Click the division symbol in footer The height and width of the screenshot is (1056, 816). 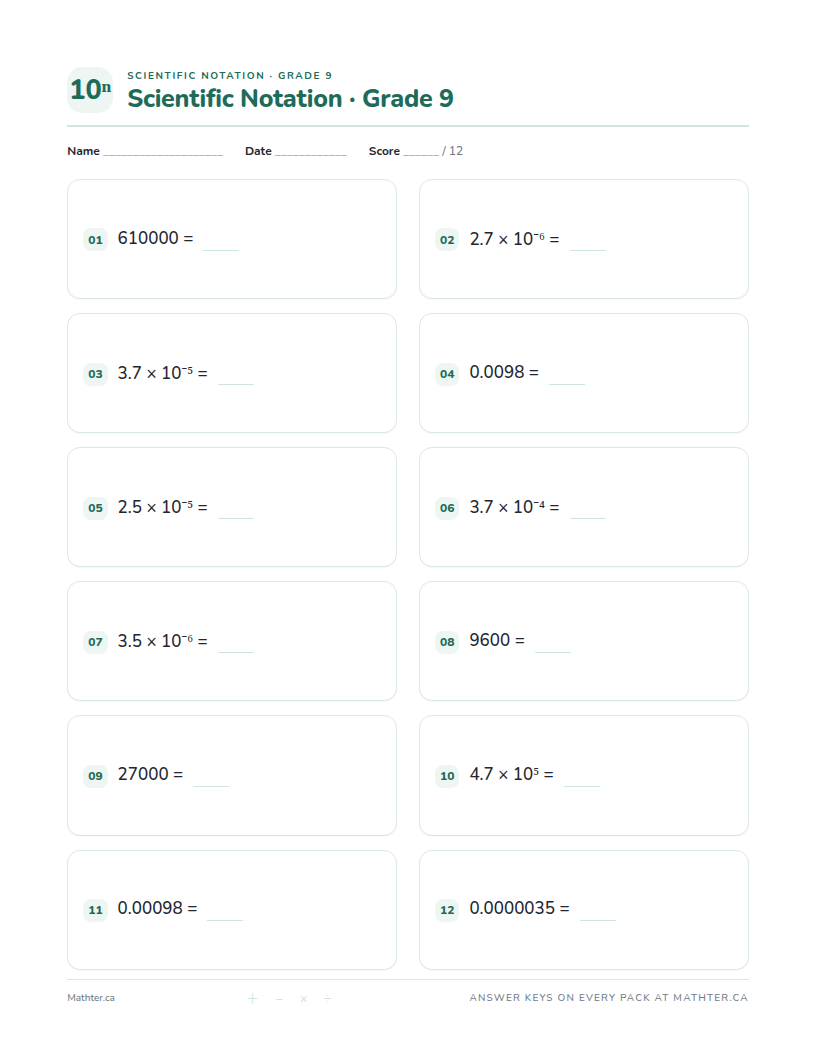[328, 999]
